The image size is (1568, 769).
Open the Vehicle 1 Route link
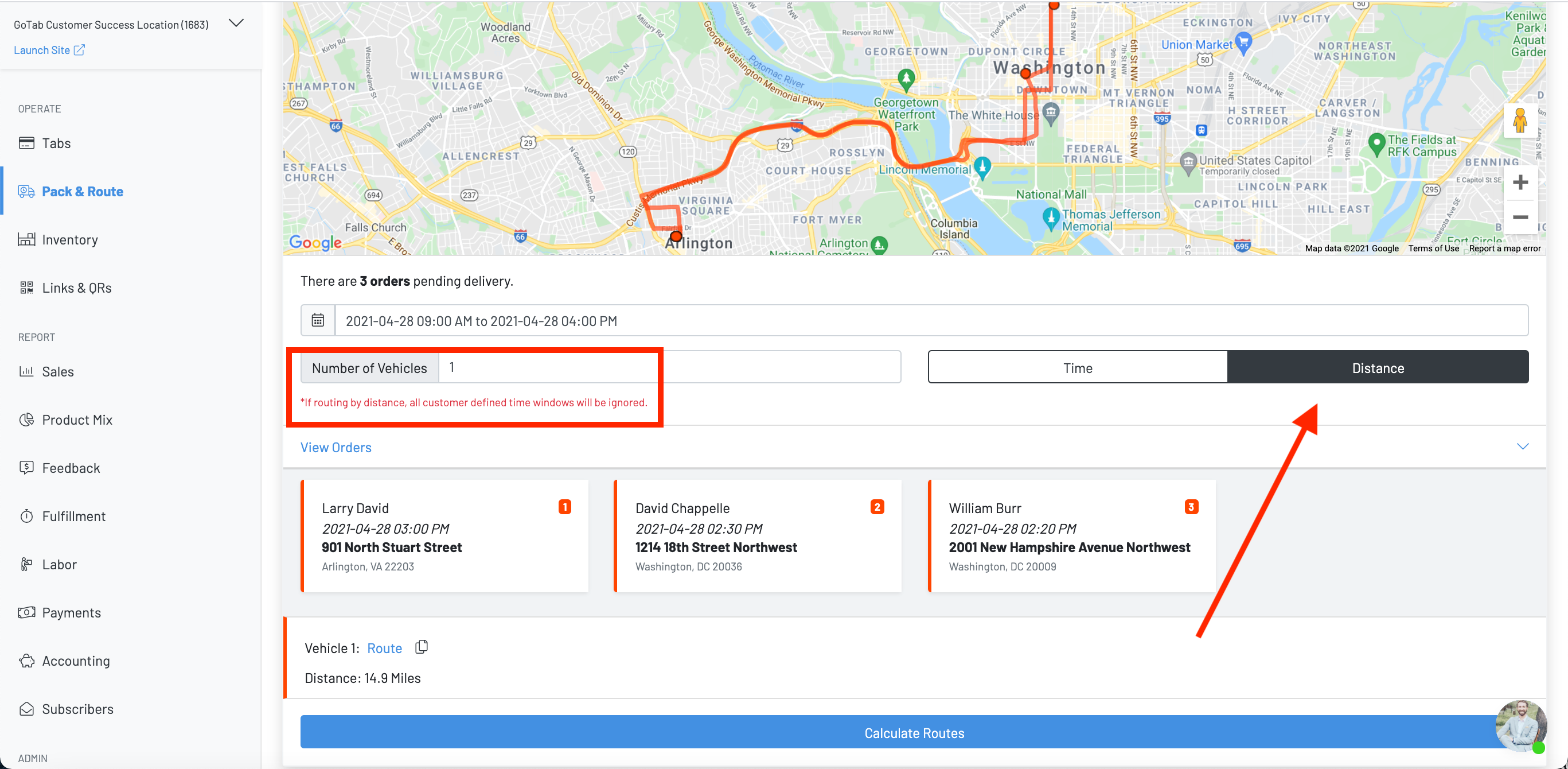click(x=384, y=648)
